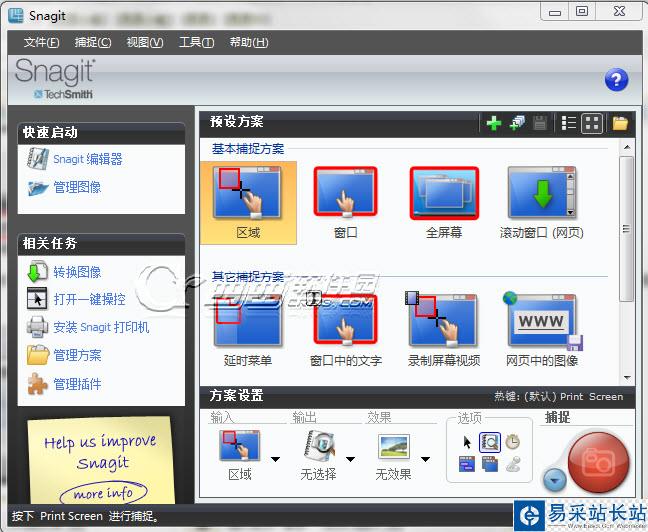This screenshot has height=532, width=648.
Task: Toggle the single window option icon
Action: (467, 464)
